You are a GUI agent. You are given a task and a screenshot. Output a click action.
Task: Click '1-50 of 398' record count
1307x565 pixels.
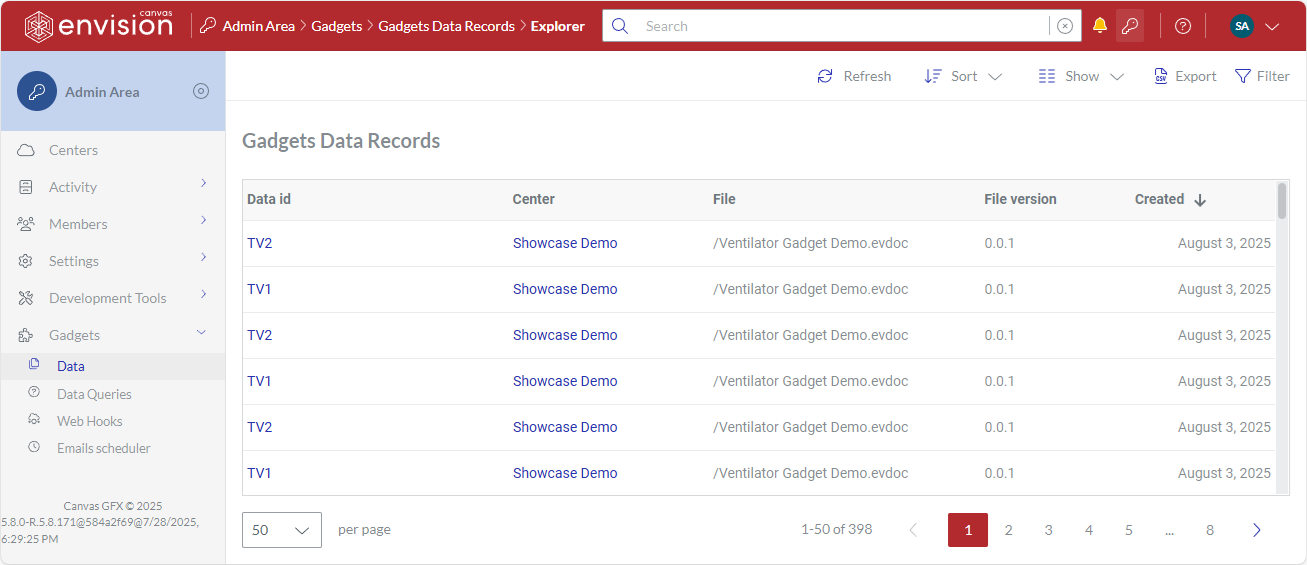tap(837, 529)
